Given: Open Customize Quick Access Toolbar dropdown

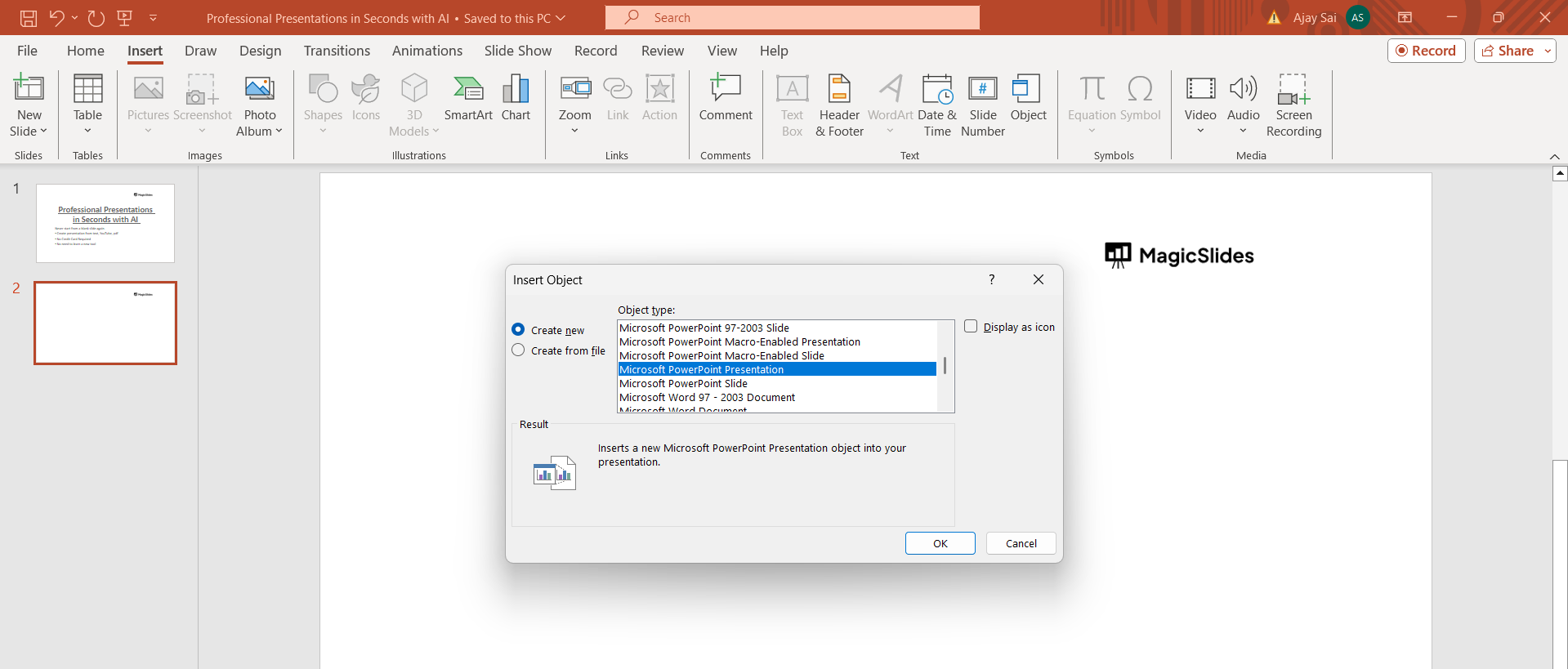Looking at the screenshot, I should click(153, 17).
